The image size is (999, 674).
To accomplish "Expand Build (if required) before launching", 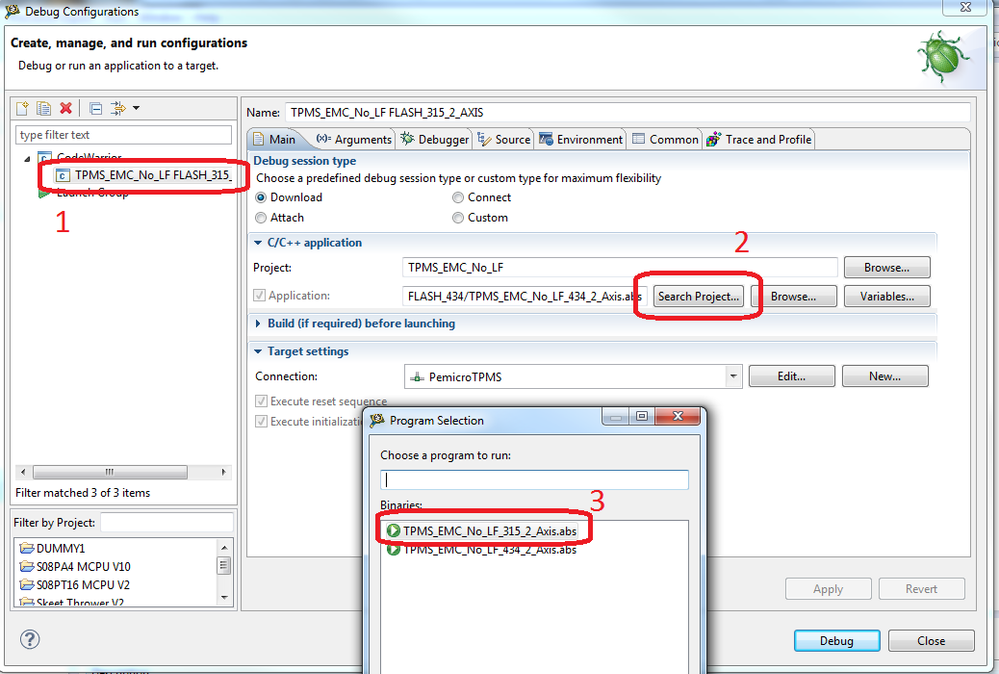I will point(258,324).
